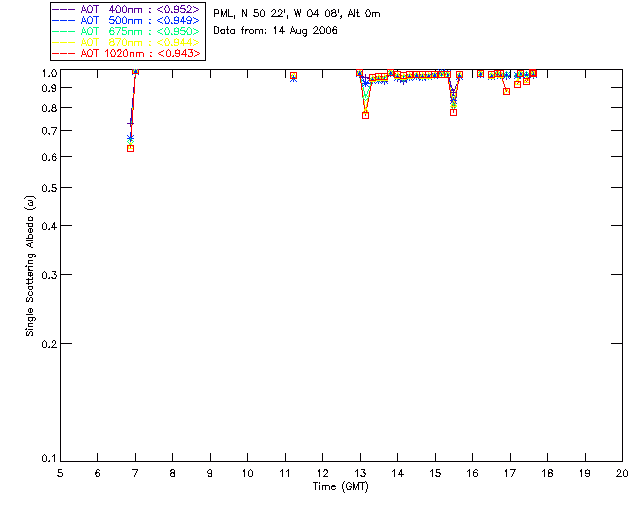Click x-axis tick label 12
The width and height of the screenshot is (640, 512).
322,473
